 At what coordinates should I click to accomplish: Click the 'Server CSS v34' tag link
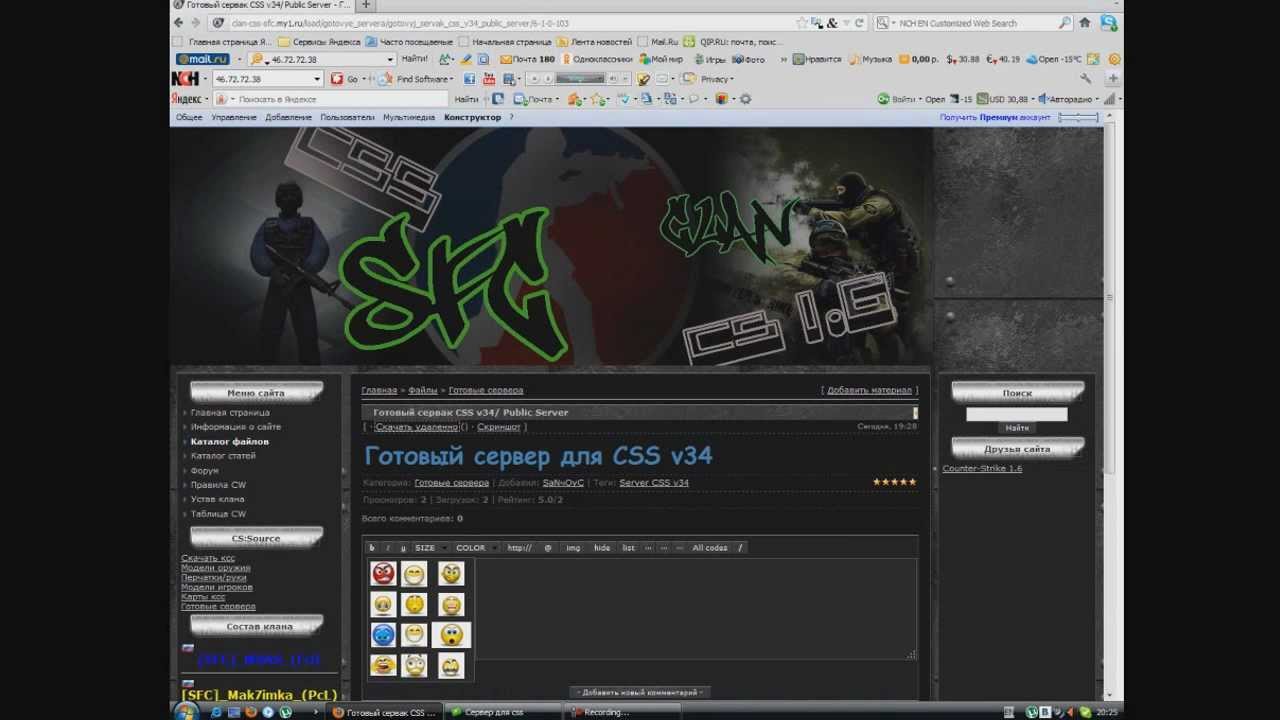[x=654, y=483]
